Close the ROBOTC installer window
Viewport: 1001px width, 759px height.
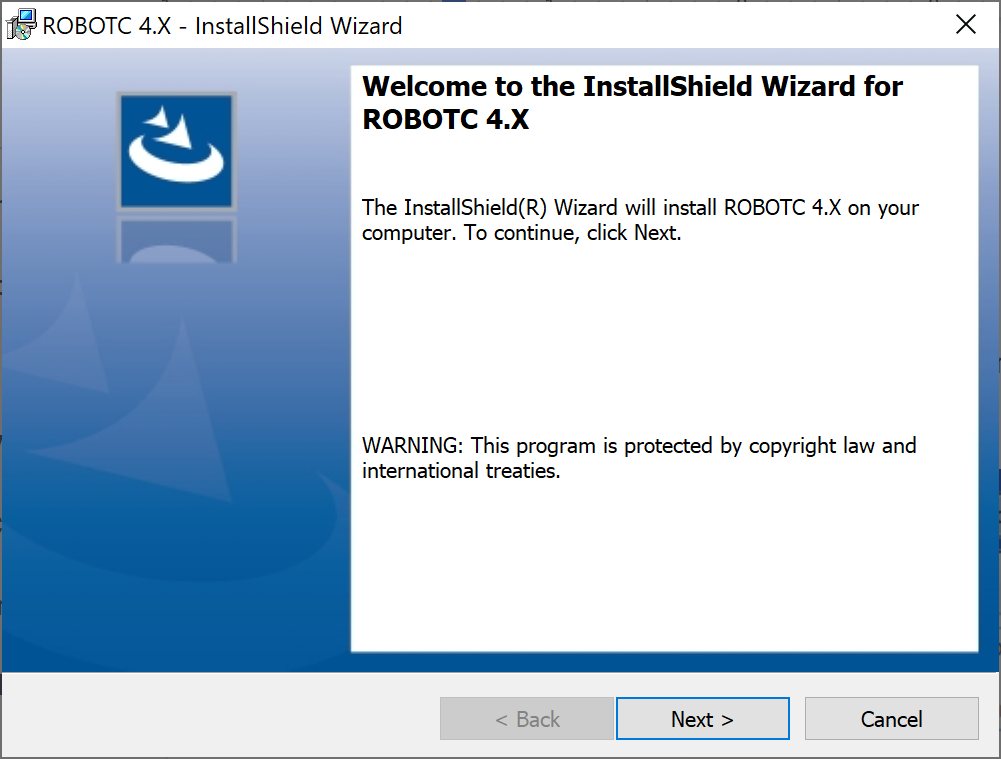965,25
